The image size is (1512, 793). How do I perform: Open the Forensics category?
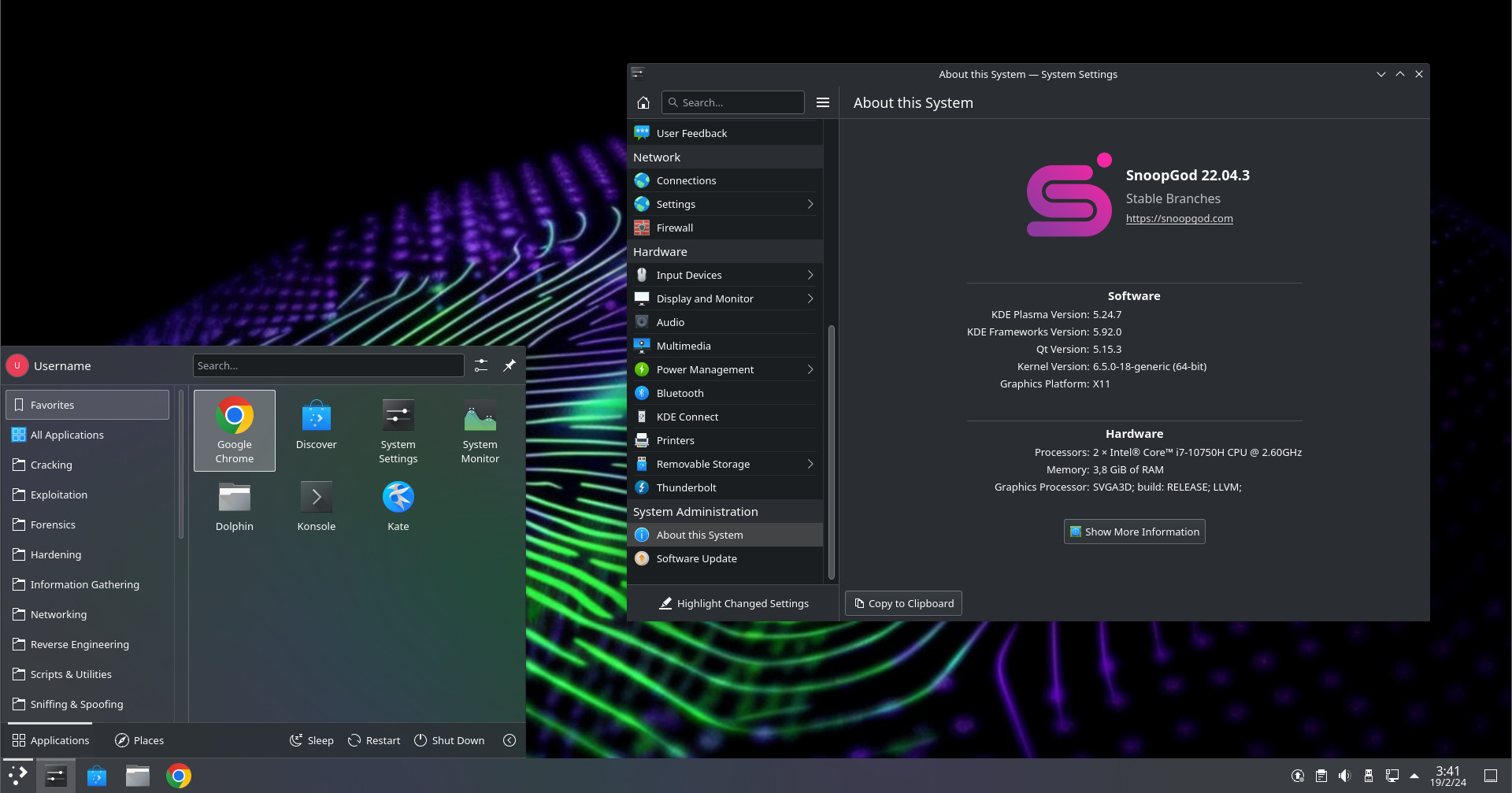[87, 524]
